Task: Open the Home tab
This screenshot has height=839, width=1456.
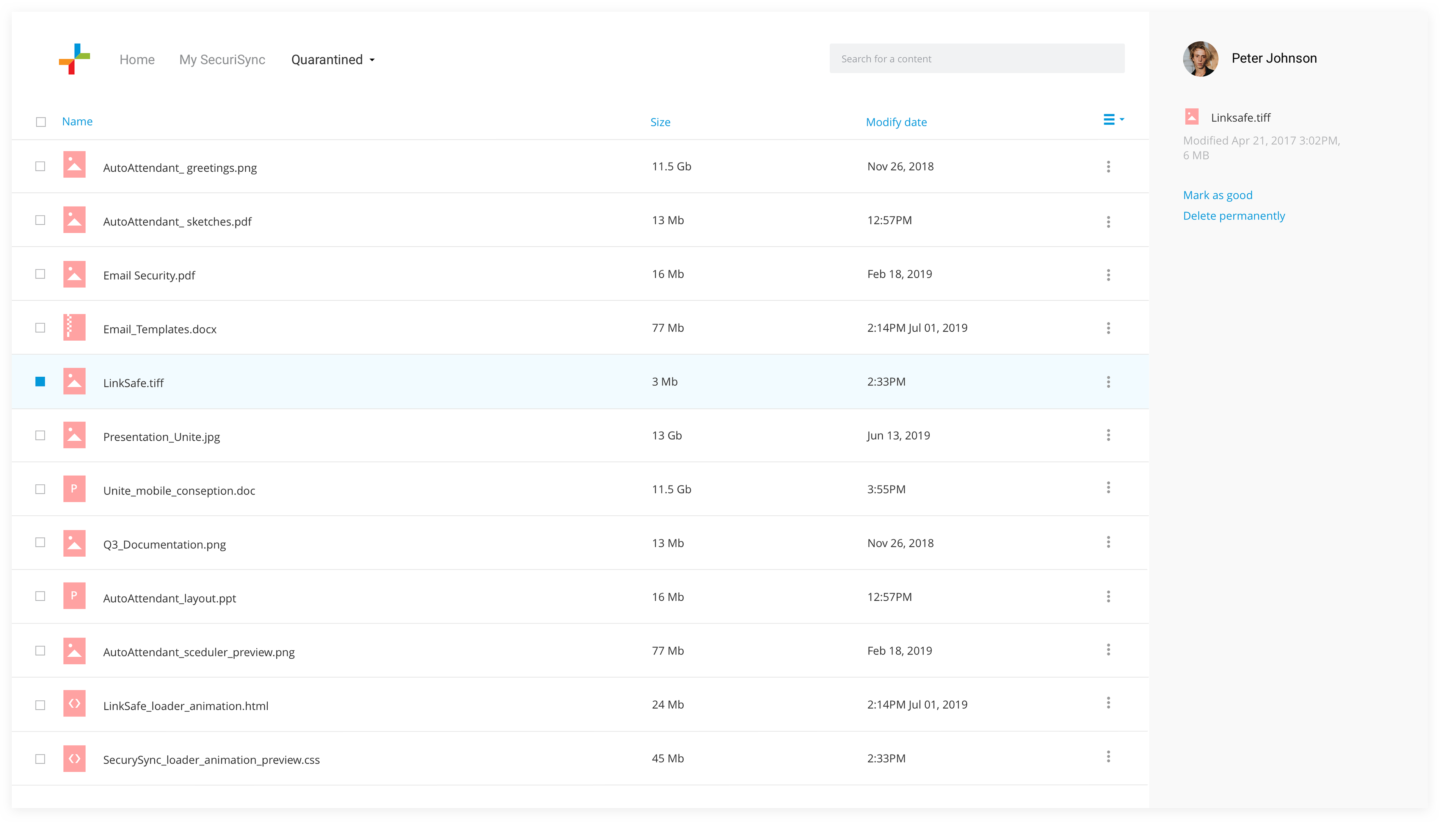Action: [x=137, y=59]
